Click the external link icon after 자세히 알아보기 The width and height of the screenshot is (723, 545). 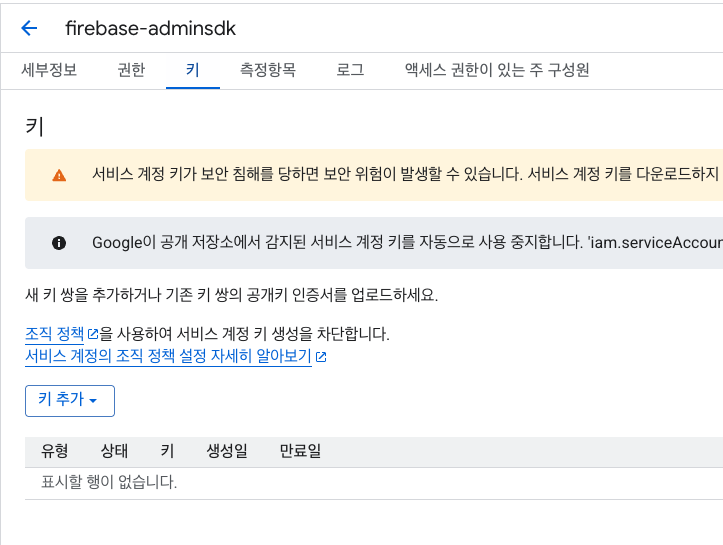click(321, 356)
